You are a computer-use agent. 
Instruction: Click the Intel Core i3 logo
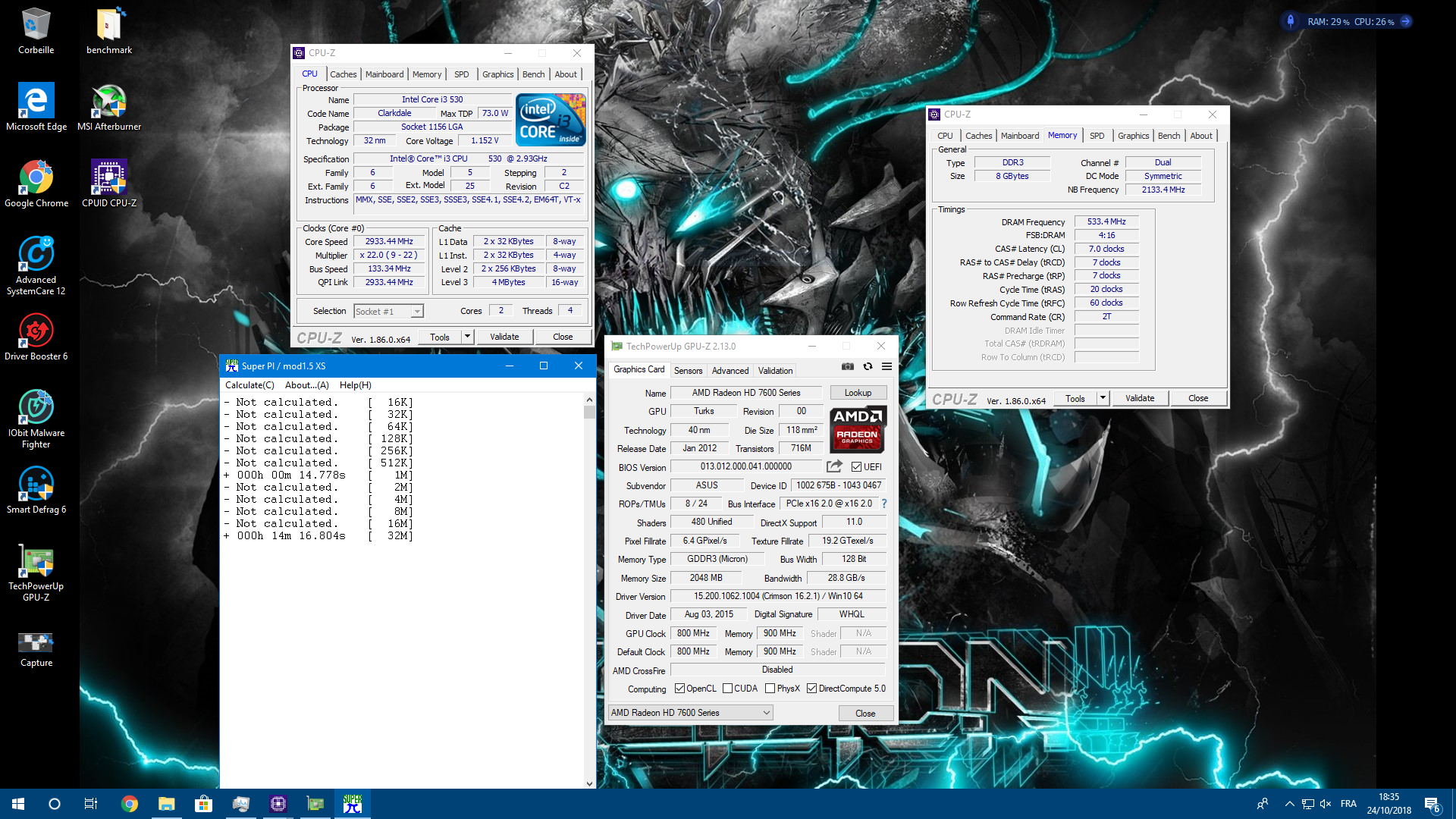coord(551,120)
